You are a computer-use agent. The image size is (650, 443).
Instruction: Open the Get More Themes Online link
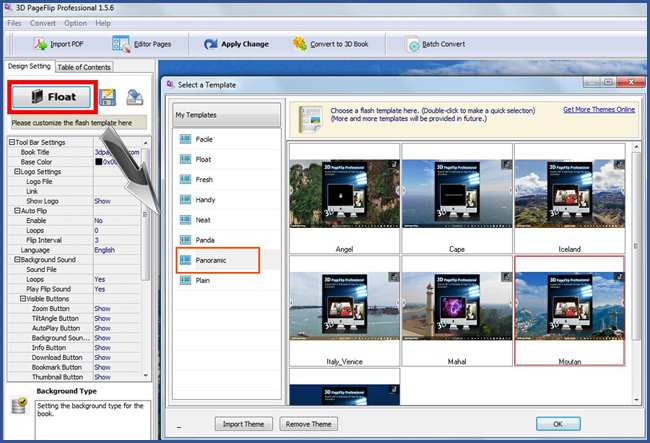pos(599,109)
